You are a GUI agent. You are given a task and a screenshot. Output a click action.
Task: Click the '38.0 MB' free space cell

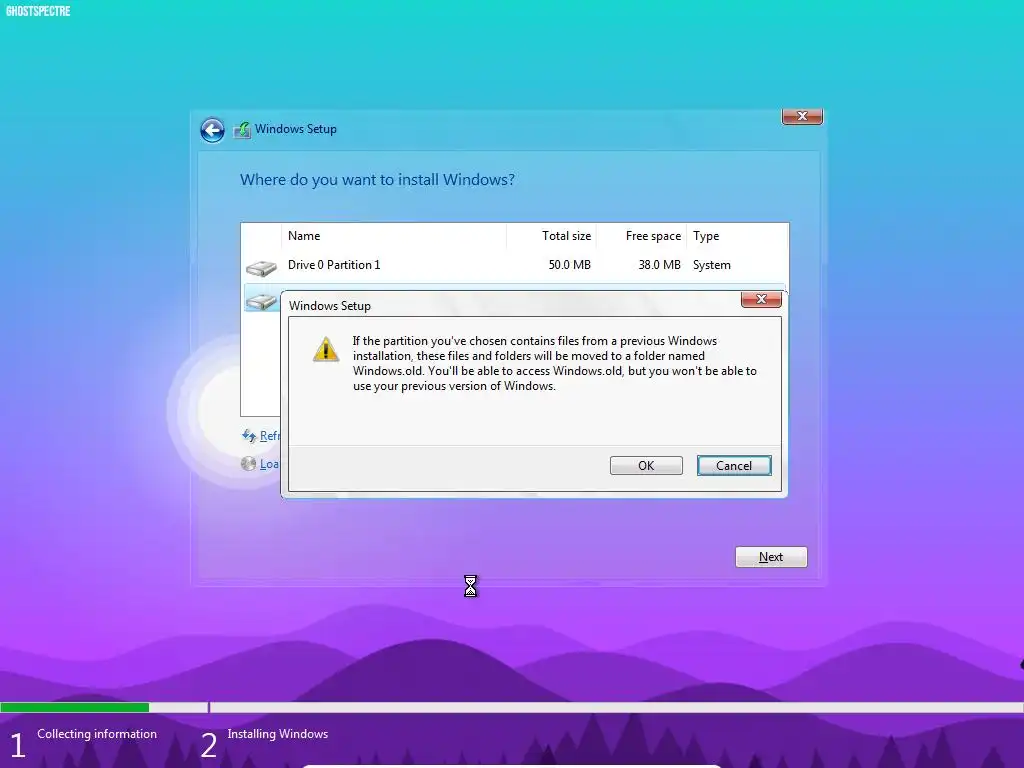(660, 264)
